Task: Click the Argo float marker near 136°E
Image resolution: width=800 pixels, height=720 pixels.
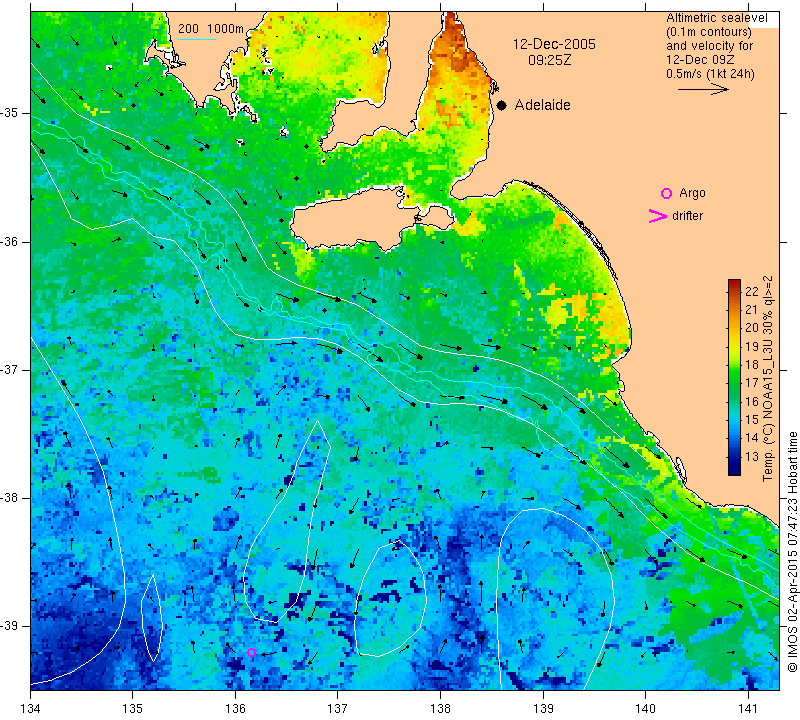Action: 251,652
